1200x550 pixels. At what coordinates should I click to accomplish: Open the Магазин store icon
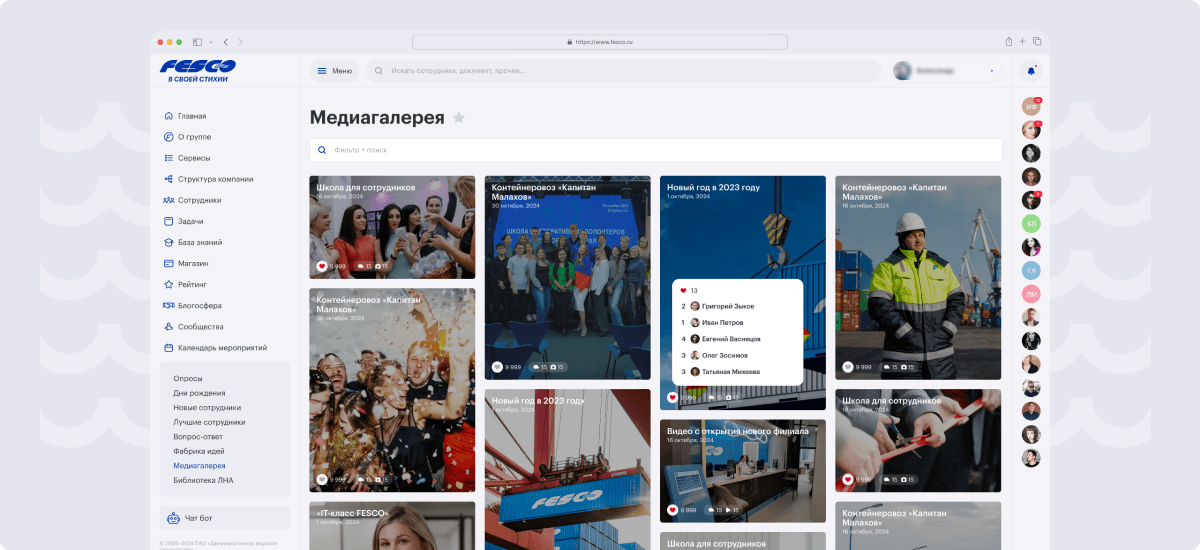pos(168,263)
